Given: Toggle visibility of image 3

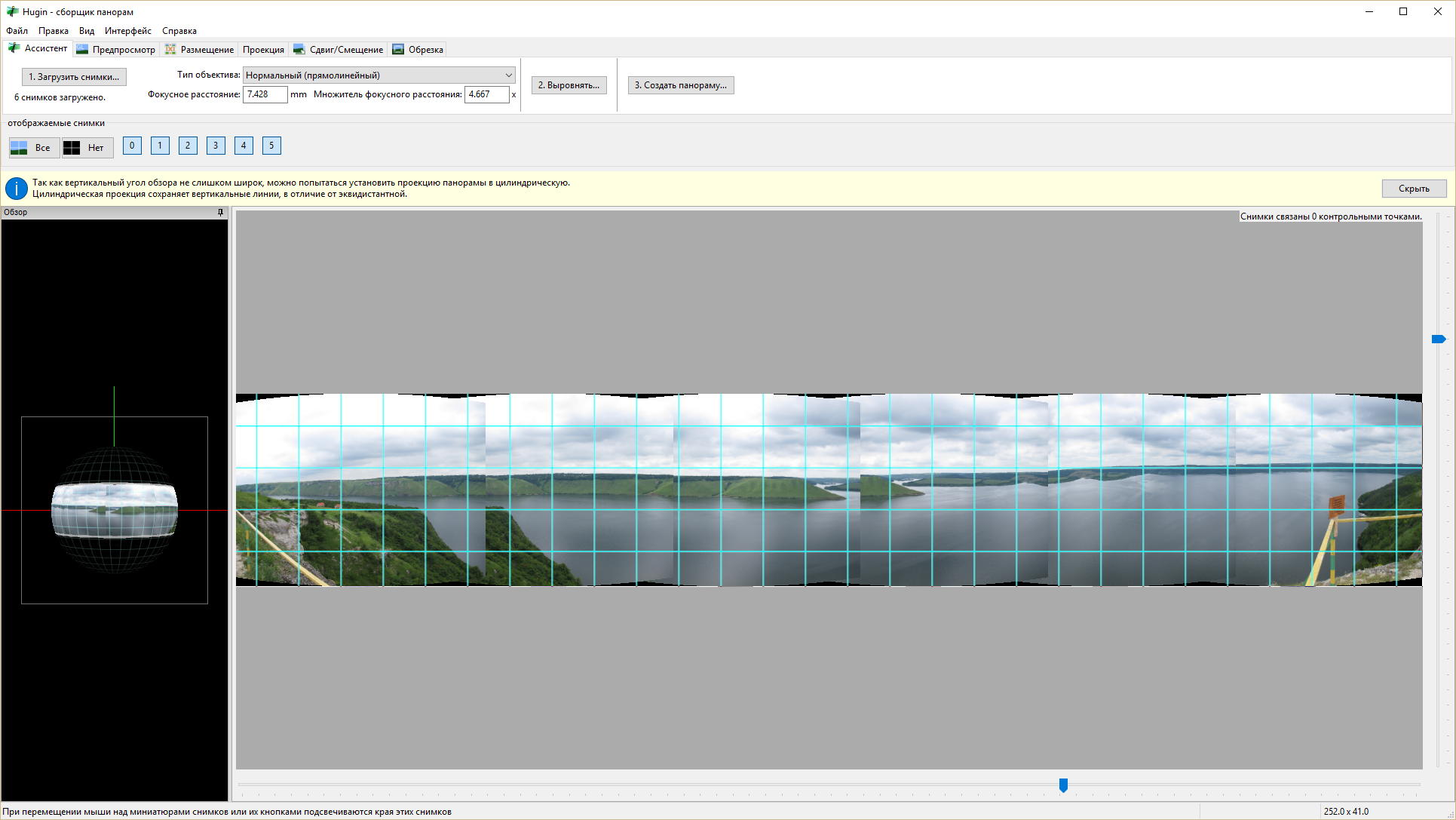Looking at the screenshot, I should point(216,146).
